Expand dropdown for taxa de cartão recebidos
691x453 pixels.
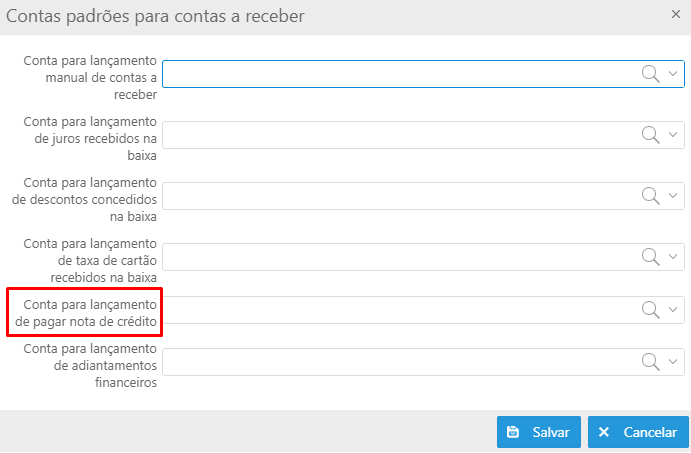[x=673, y=256]
